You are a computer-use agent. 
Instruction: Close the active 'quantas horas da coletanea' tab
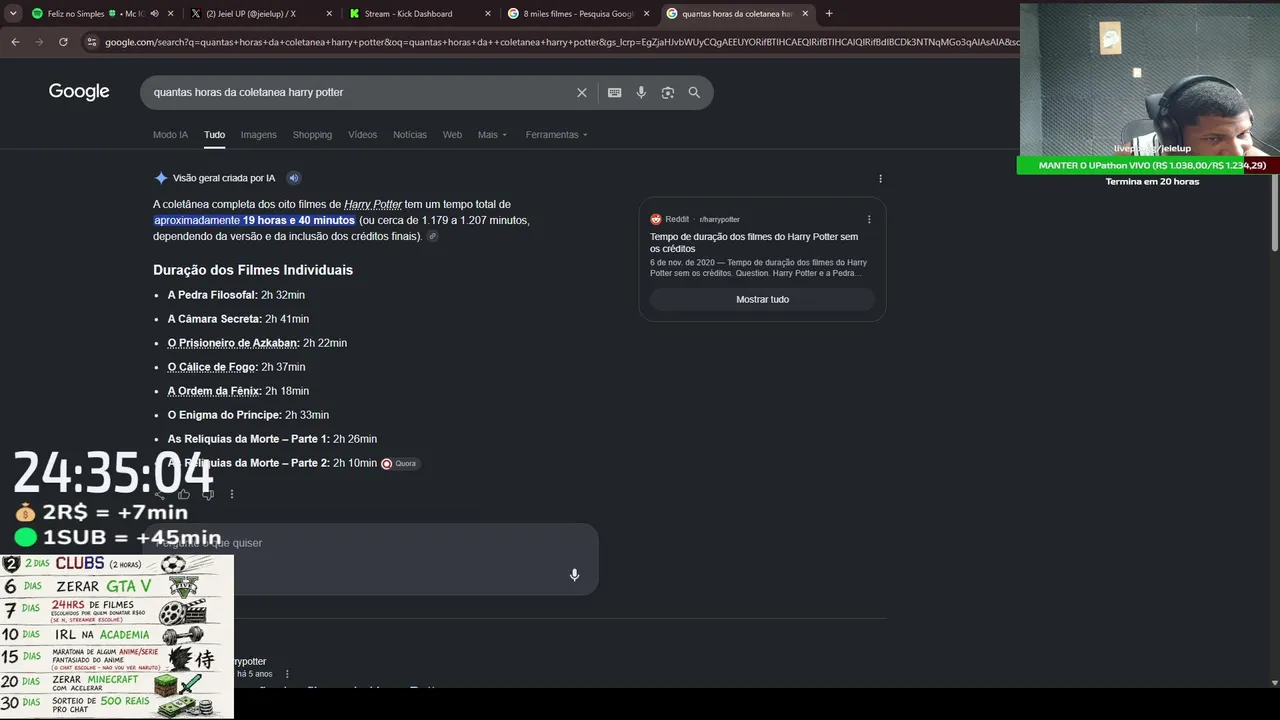tap(805, 14)
